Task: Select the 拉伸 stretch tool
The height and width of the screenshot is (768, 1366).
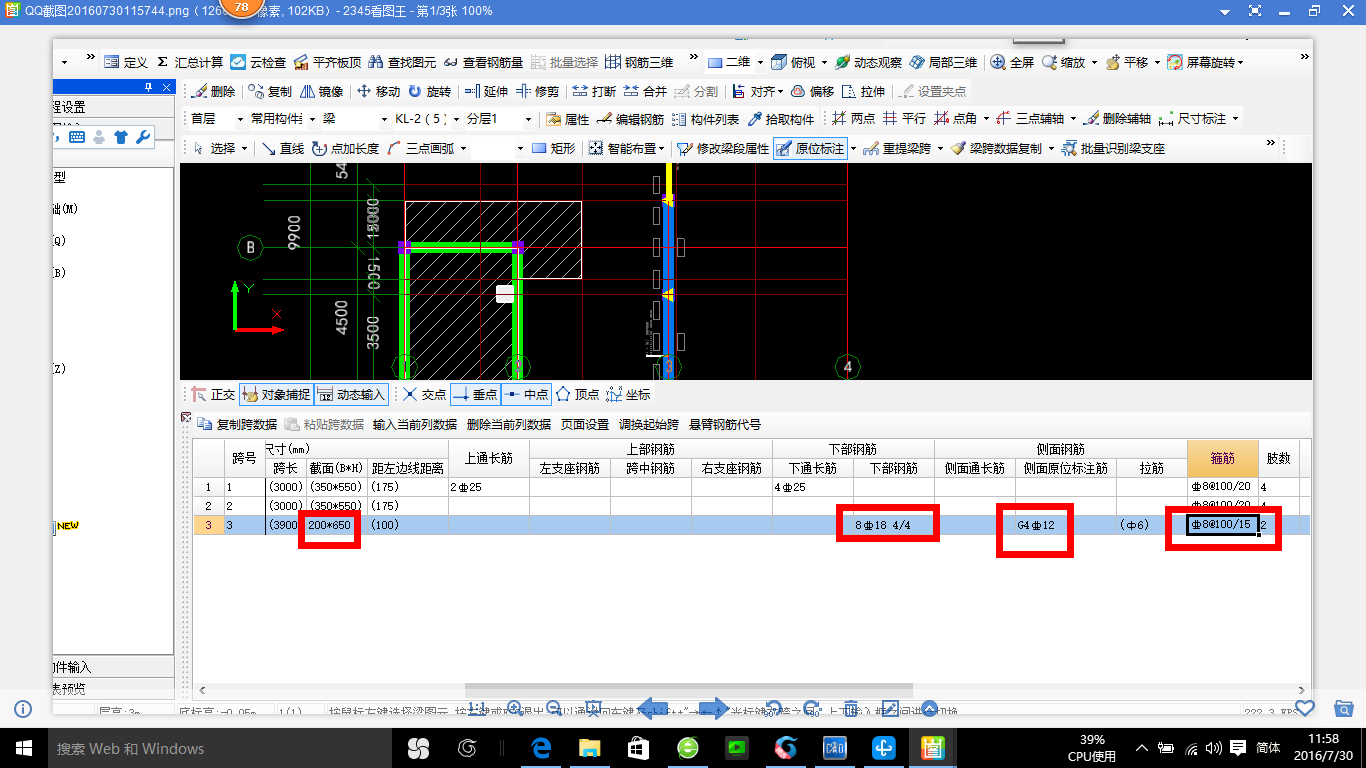Action: click(863, 91)
